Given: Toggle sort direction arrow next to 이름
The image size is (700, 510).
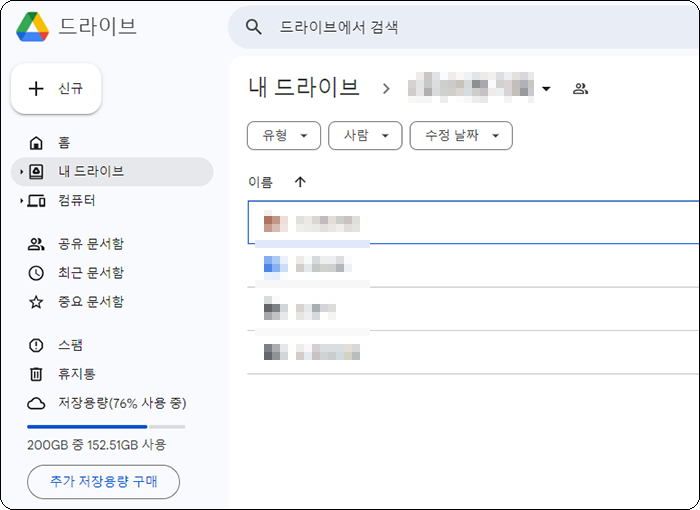Looking at the screenshot, I should [x=300, y=182].
